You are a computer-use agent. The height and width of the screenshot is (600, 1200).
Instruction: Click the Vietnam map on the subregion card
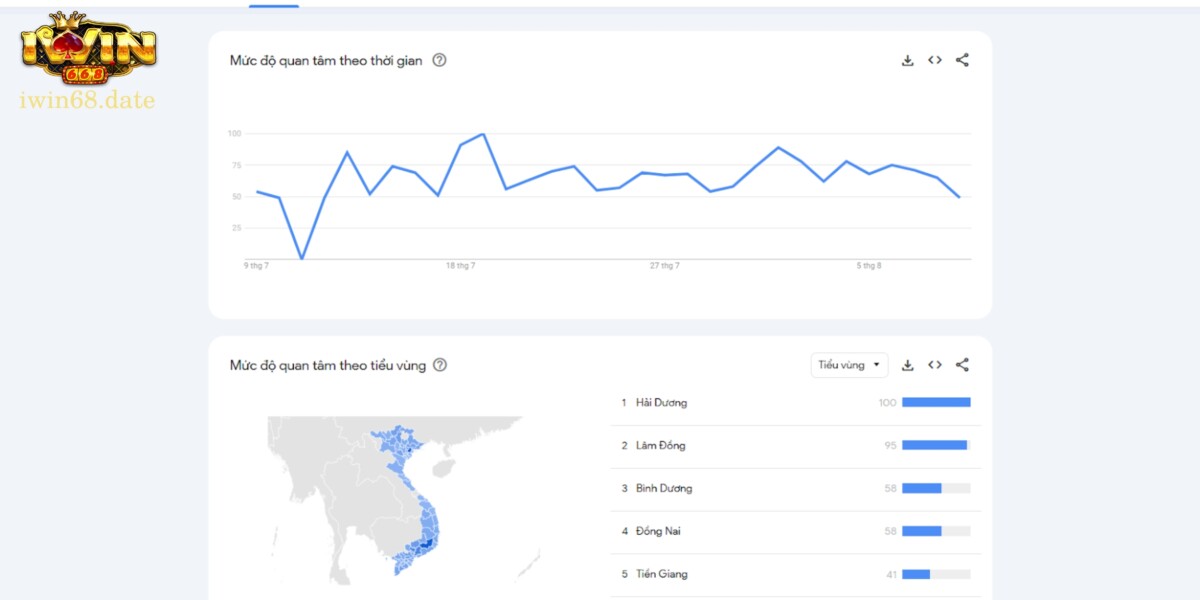410,500
